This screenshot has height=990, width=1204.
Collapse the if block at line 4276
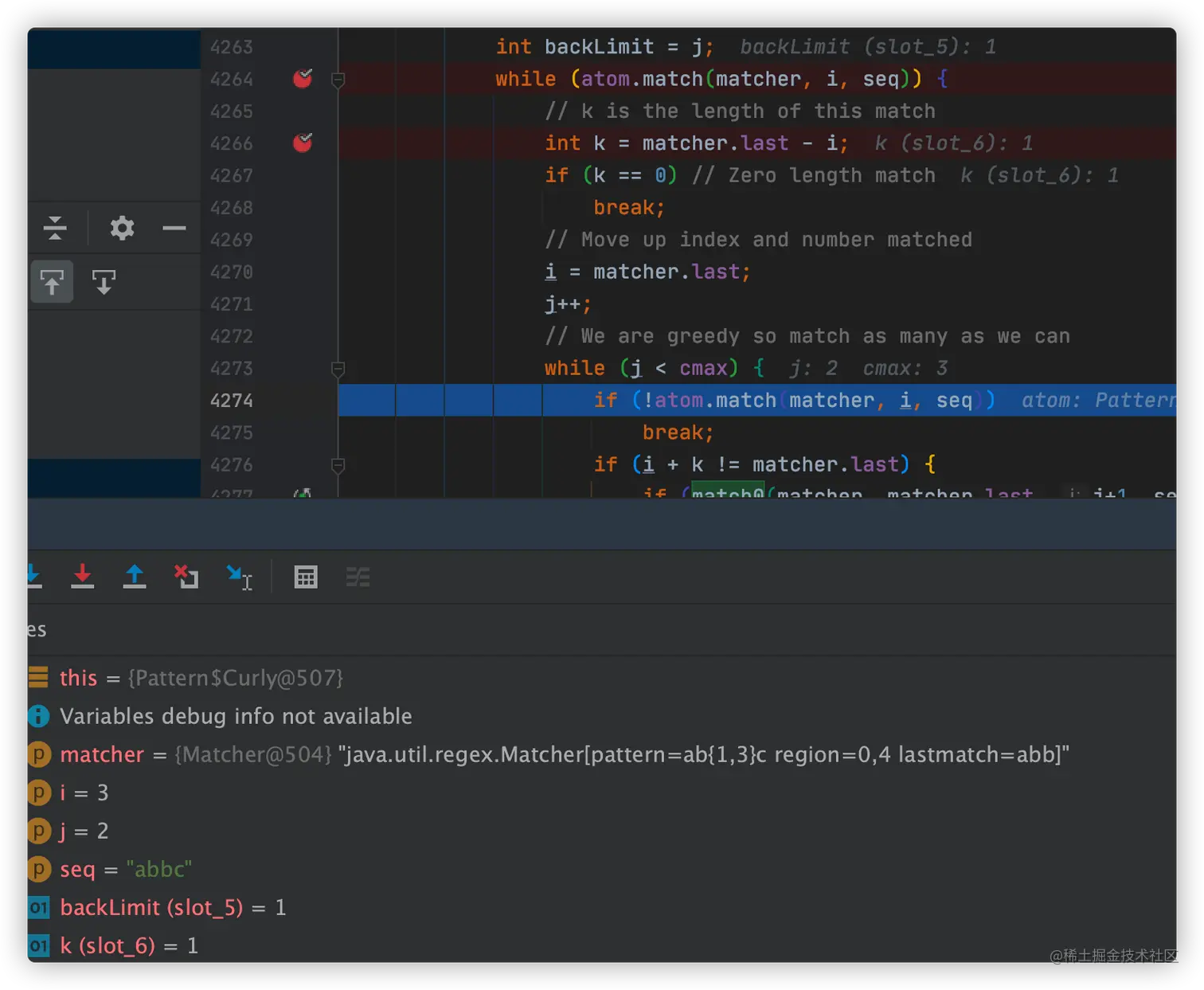pyautogui.click(x=338, y=464)
